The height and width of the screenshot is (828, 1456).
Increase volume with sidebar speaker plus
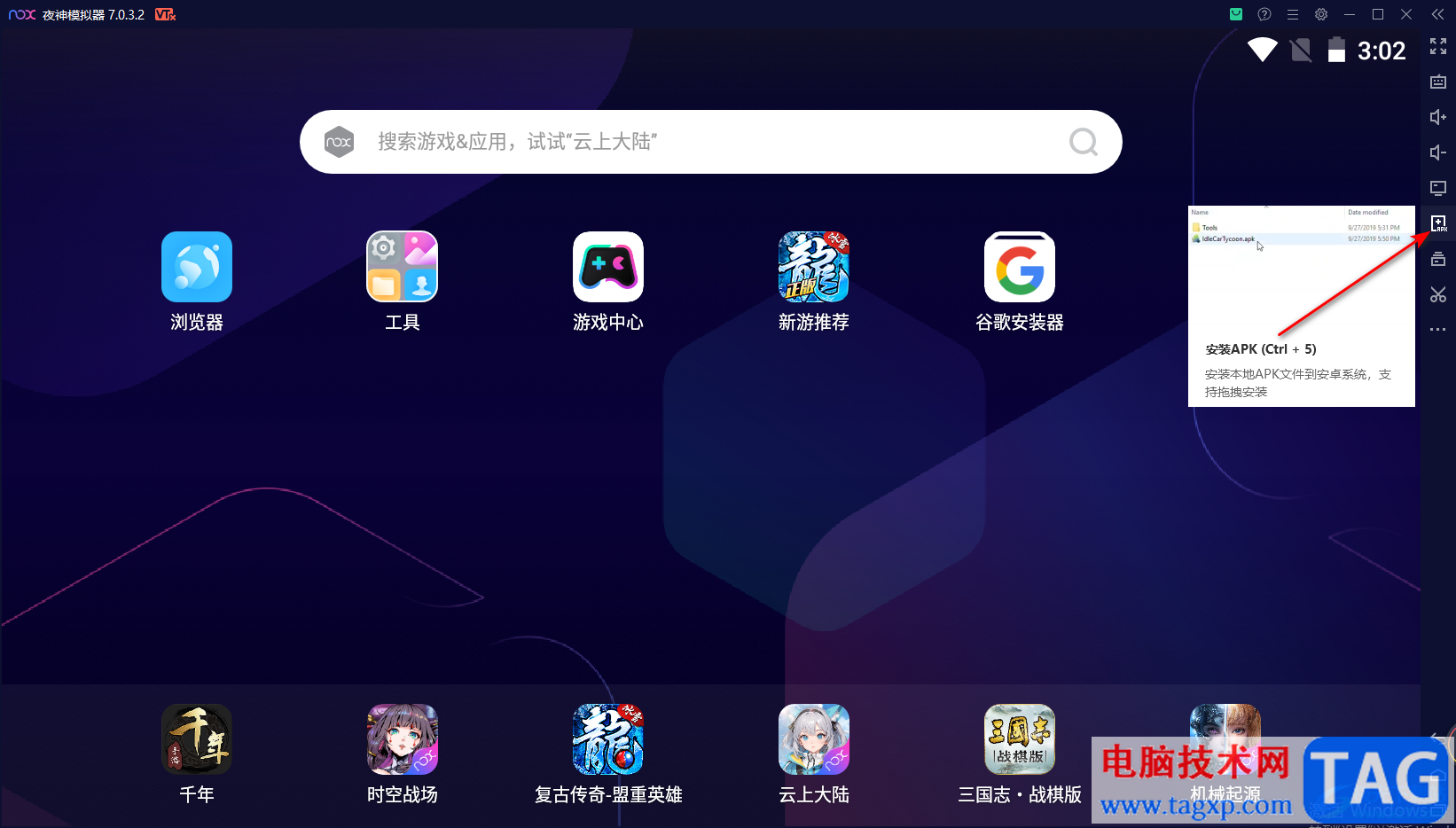point(1438,117)
